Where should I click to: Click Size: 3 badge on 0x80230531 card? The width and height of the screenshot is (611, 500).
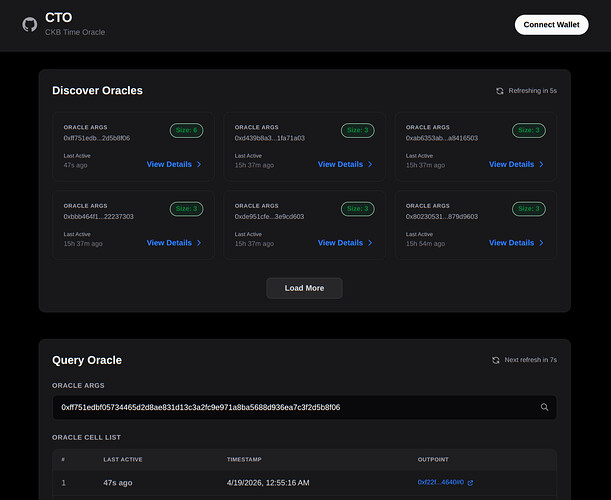coord(529,209)
